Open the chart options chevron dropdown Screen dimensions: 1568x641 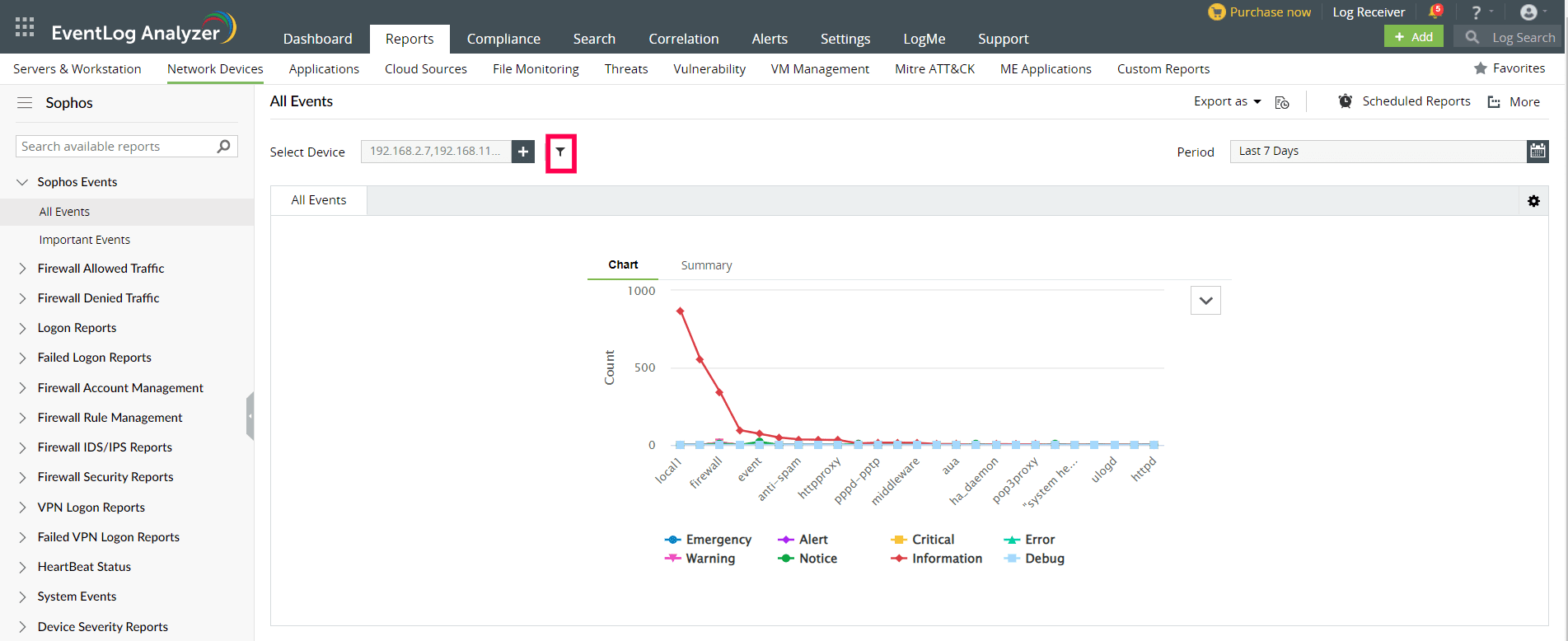point(1205,301)
